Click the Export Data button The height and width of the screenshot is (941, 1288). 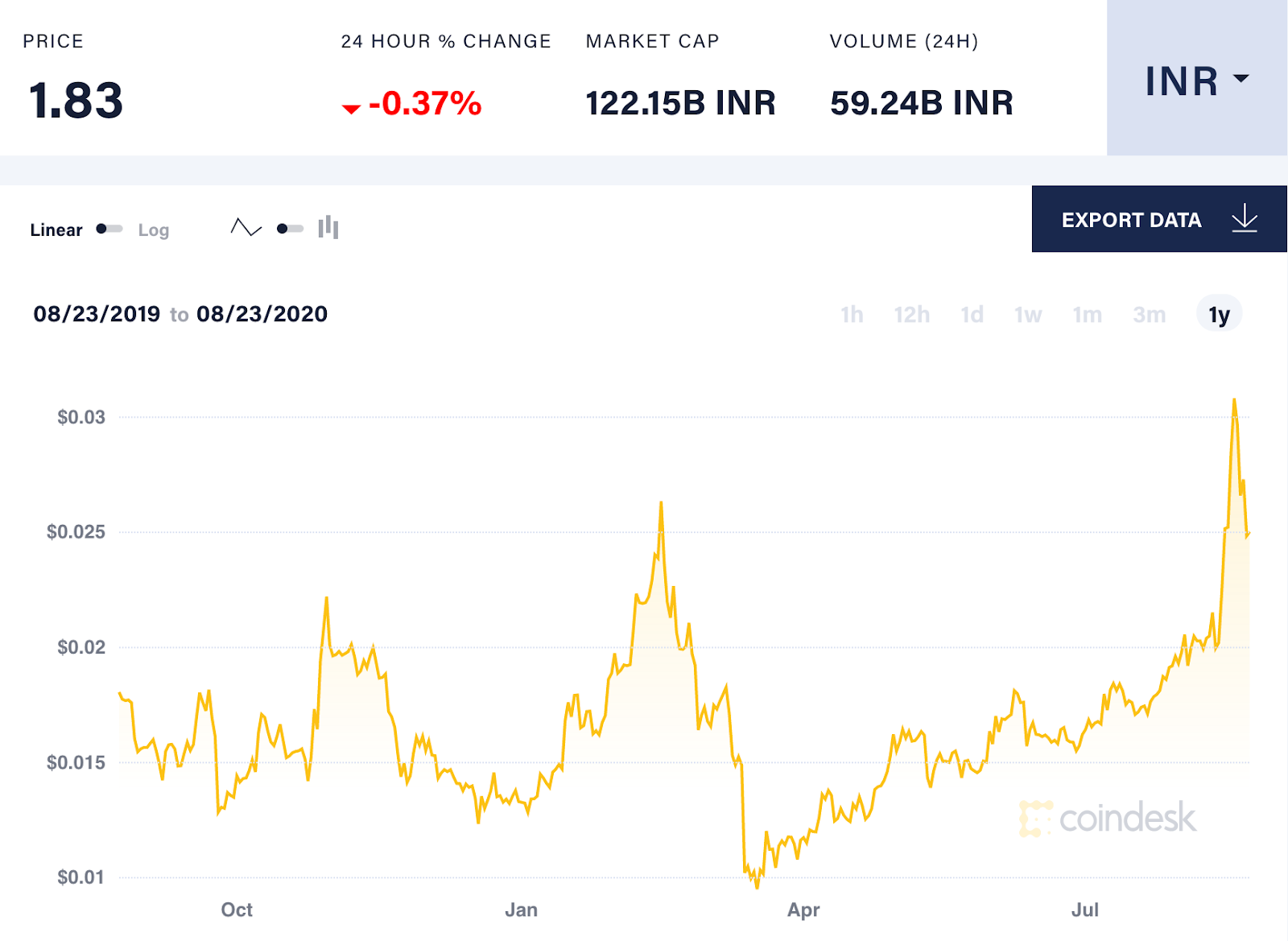tap(1131, 219)
